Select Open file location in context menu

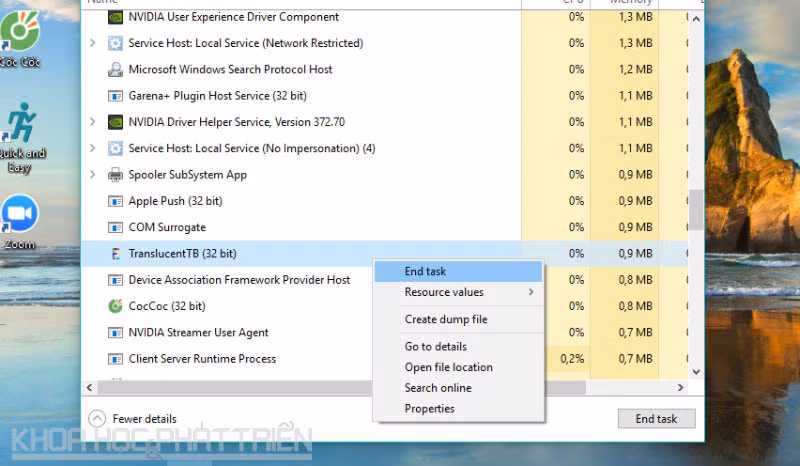click(448, 367)
